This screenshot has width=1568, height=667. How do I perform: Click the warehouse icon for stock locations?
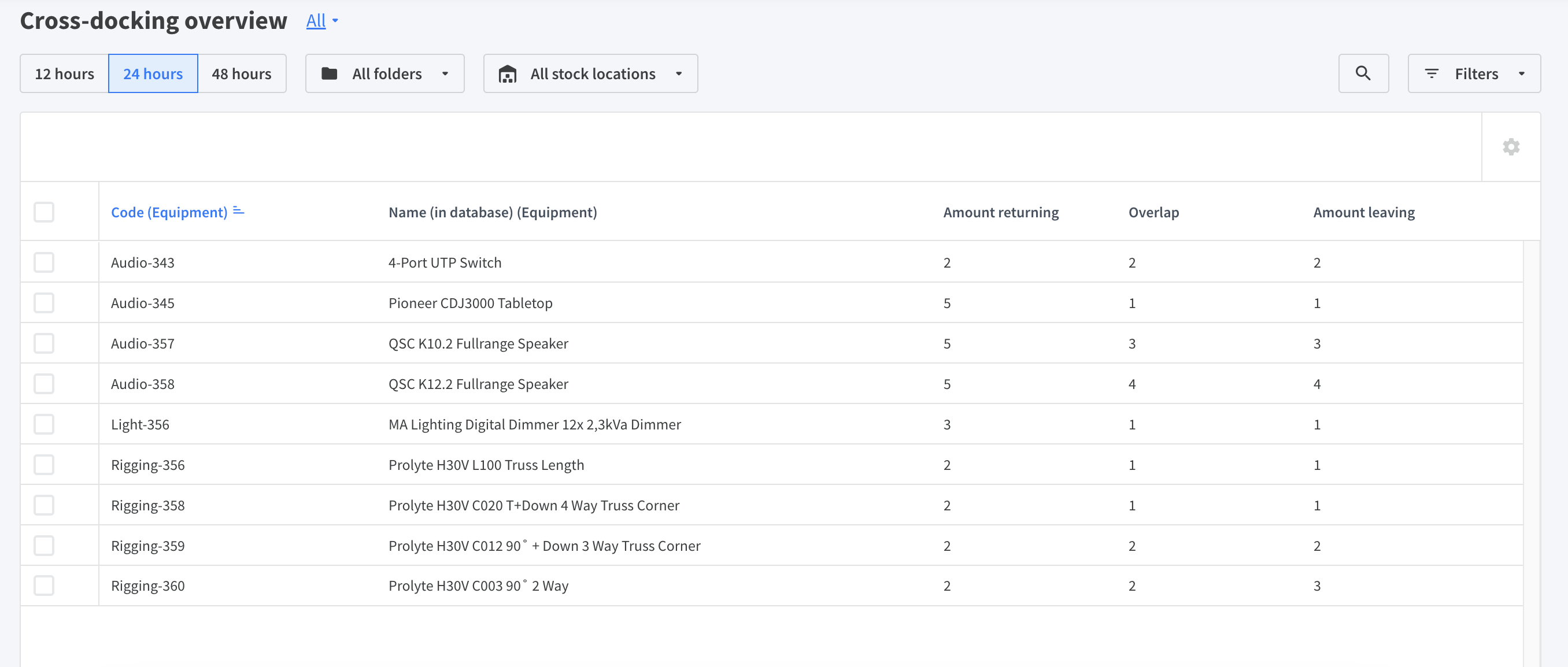[507, 73]
